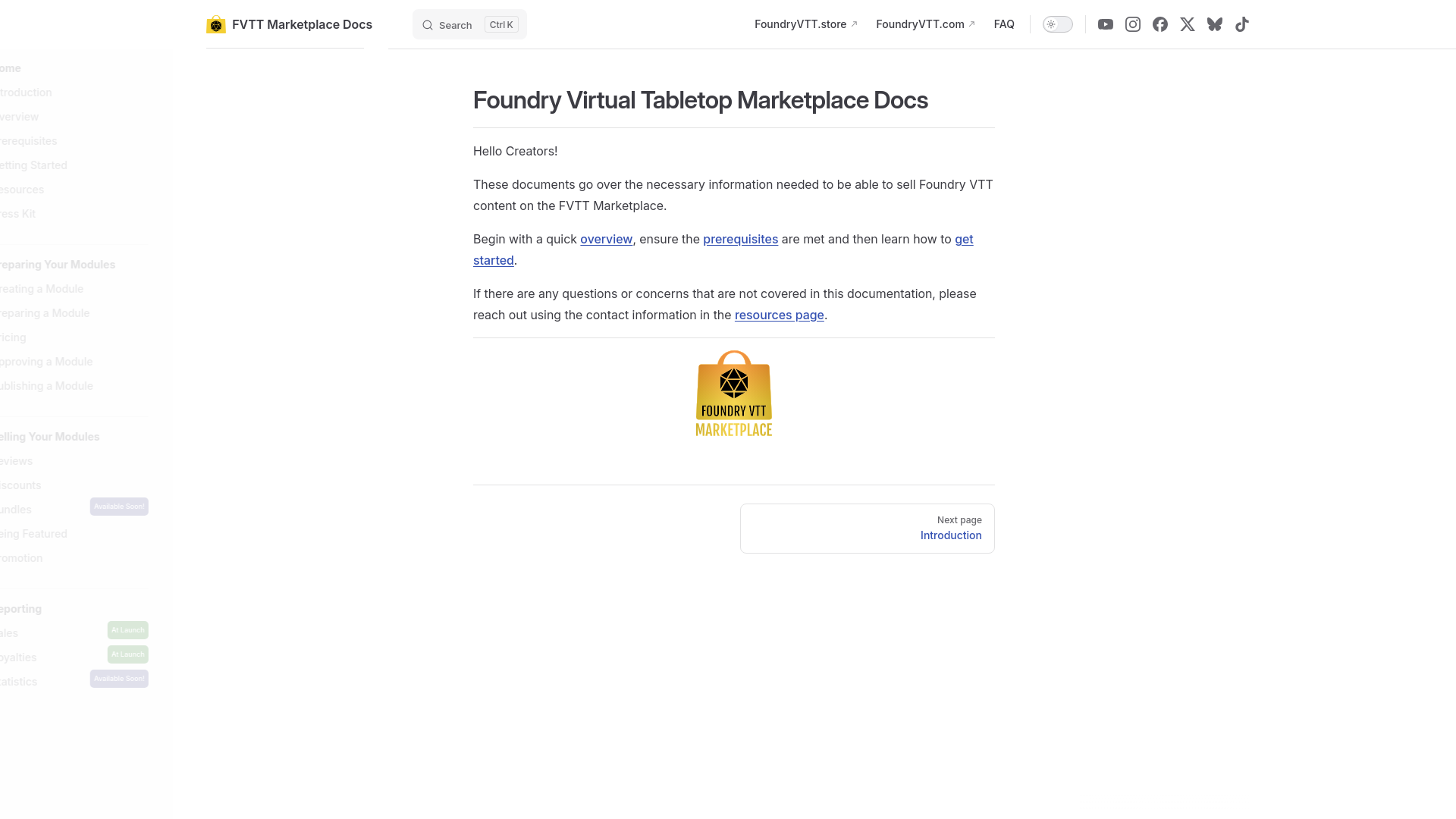Go to the next page, Introduction
Viewport: 1456px width, 819px height.
867,529
